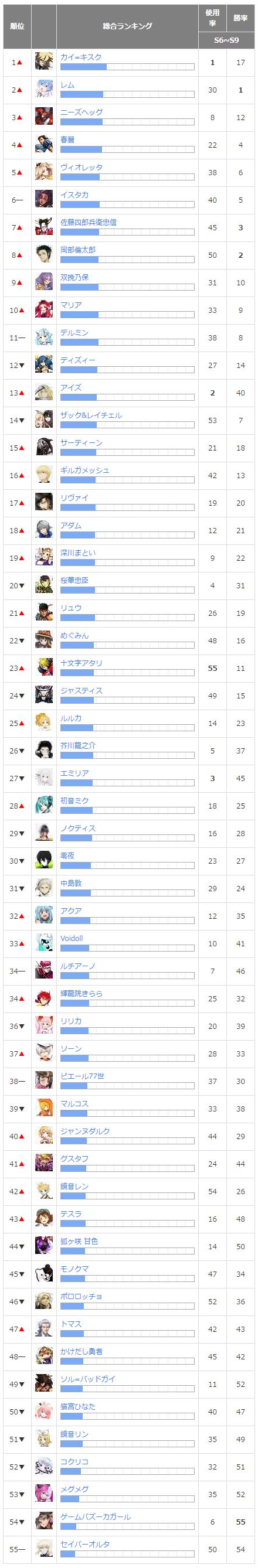The height and width of the screenshot is (1568, 258).
Task: Click the めぐみん character portrait icon
Action: [x=44, y=640]
